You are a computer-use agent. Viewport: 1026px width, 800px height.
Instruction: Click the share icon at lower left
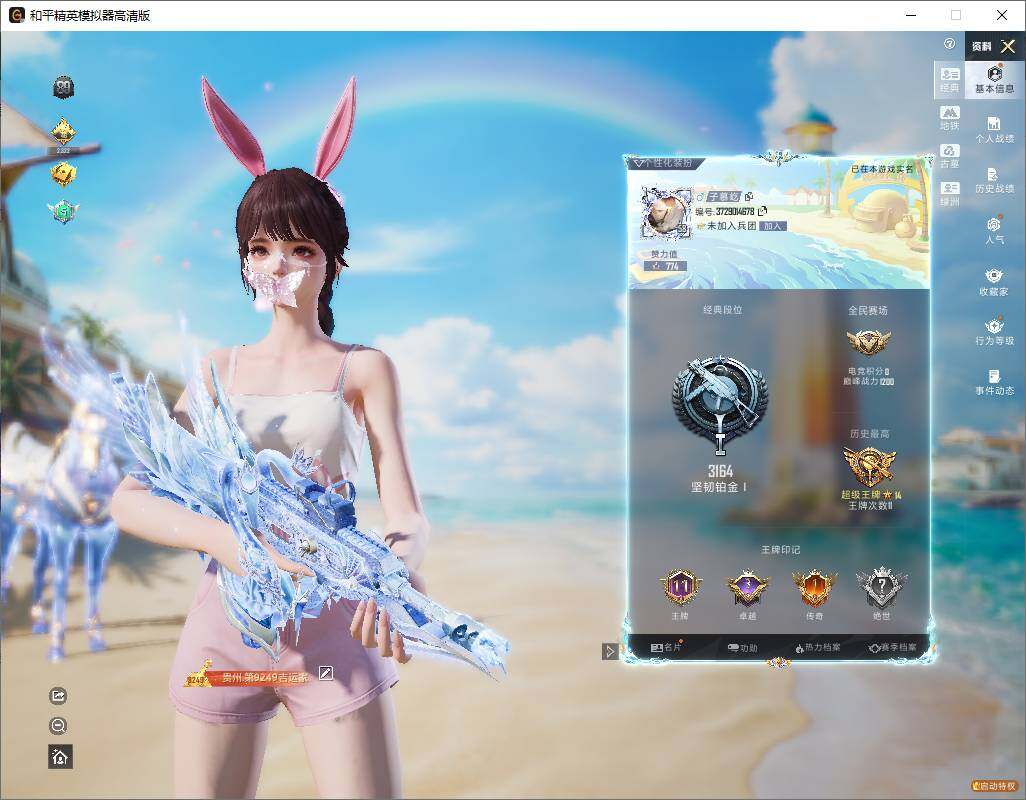point(58,695)
